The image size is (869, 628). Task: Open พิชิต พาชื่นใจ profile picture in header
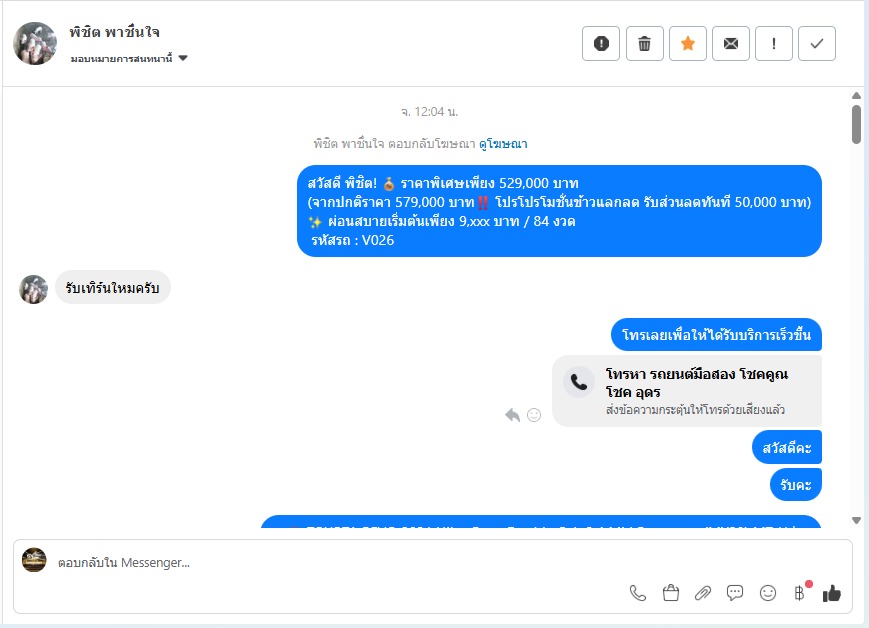coord(35,43)
